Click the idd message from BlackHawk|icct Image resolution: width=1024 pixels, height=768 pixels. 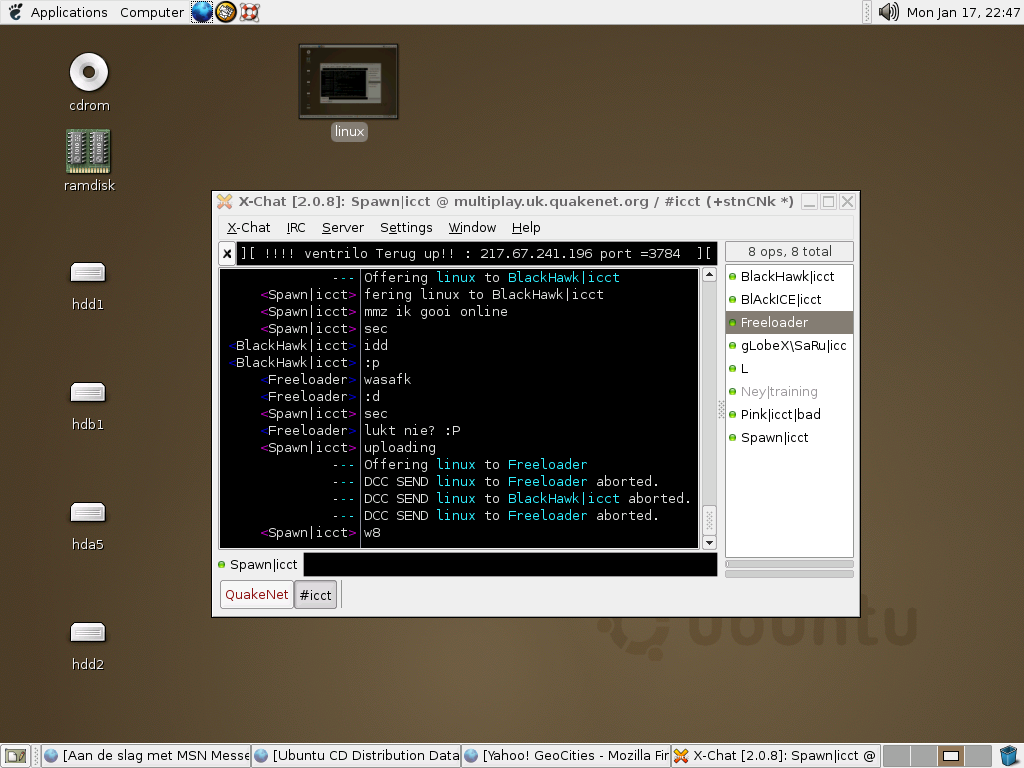click(x=376, y=345)
